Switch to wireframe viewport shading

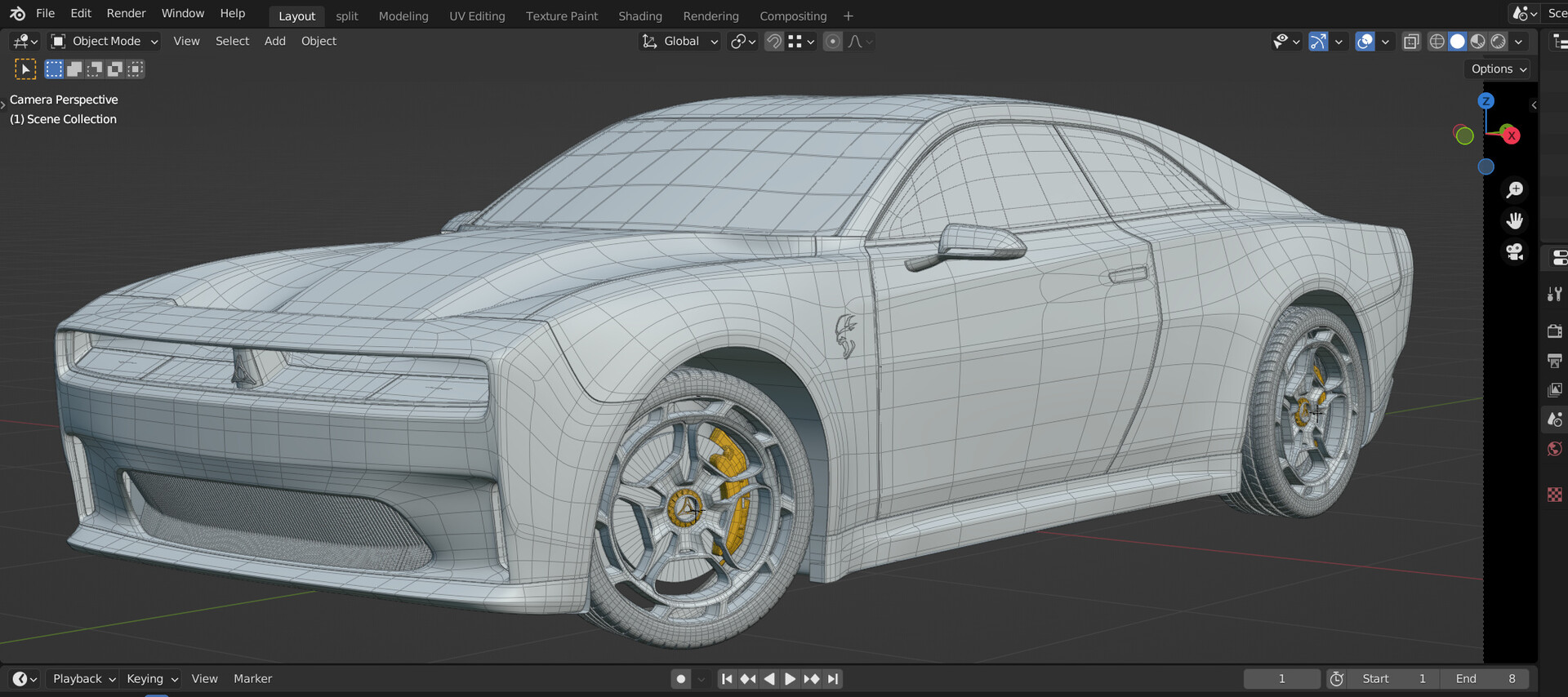click(x=1437, y=42)
